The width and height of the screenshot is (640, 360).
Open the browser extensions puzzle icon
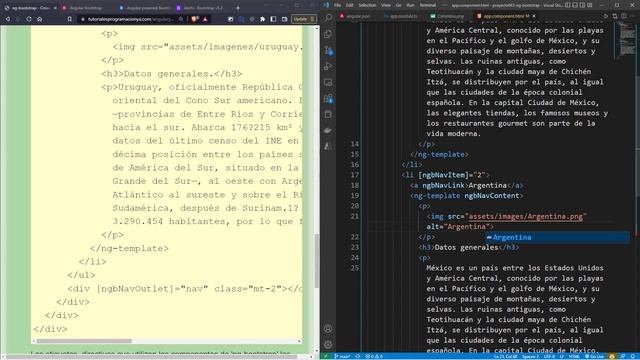(262, 19)
